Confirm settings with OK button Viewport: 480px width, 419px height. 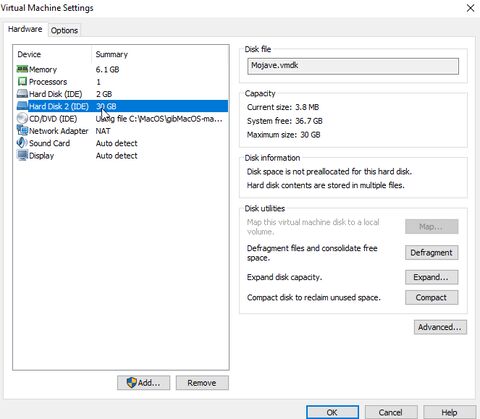tap(332, 412)
